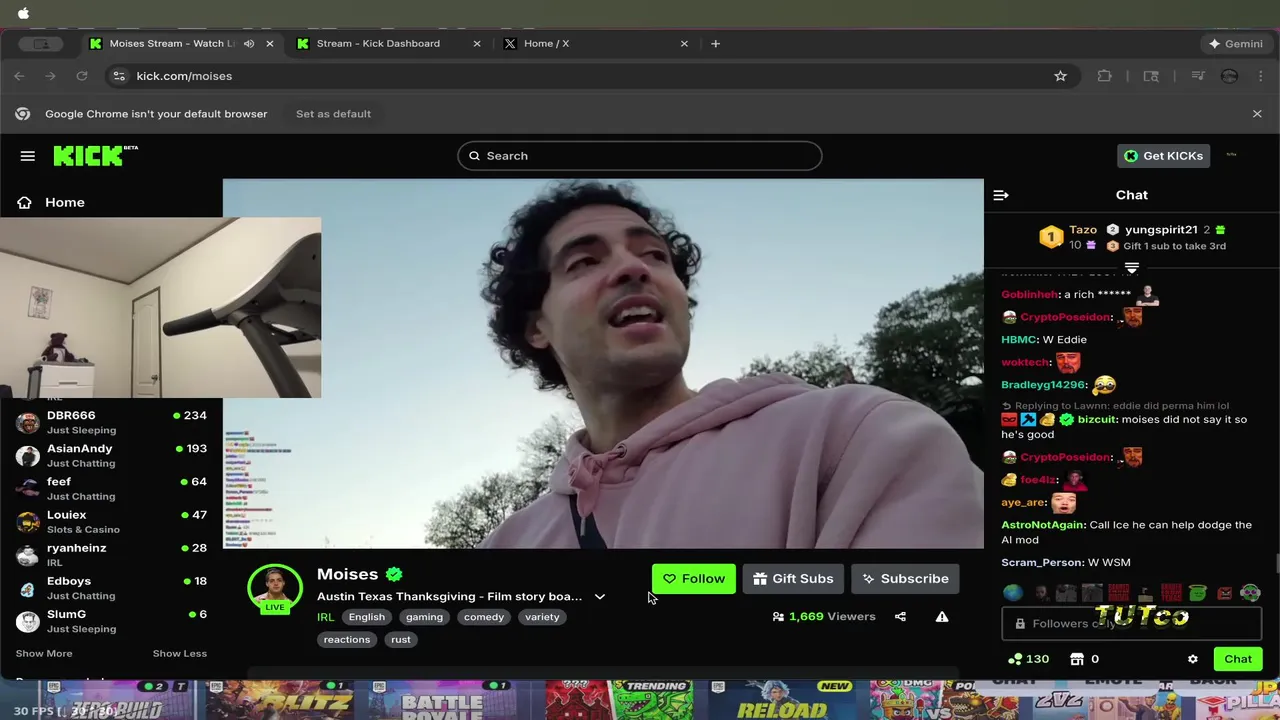The width and height of the screenshot is (1280, 720).
Task: Click the English tag
Action: pyautogui.click(x=366, y=617)
